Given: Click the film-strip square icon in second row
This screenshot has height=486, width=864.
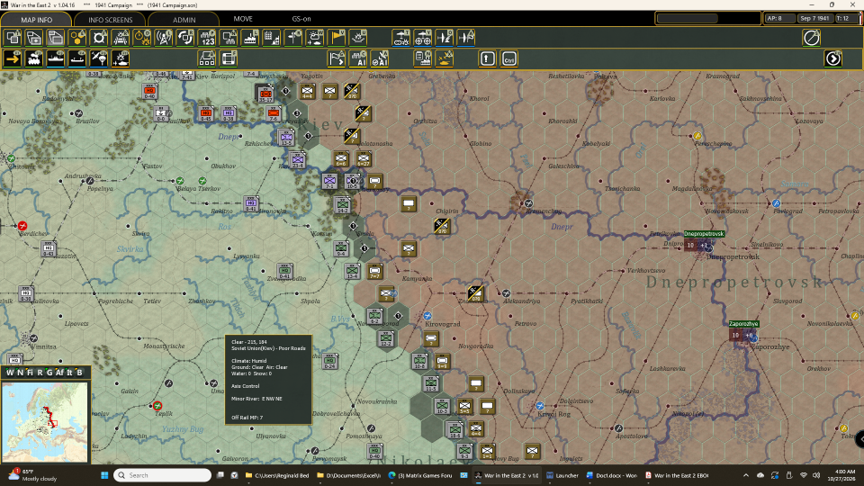Looking at the screenshot, I should [228, 58].
